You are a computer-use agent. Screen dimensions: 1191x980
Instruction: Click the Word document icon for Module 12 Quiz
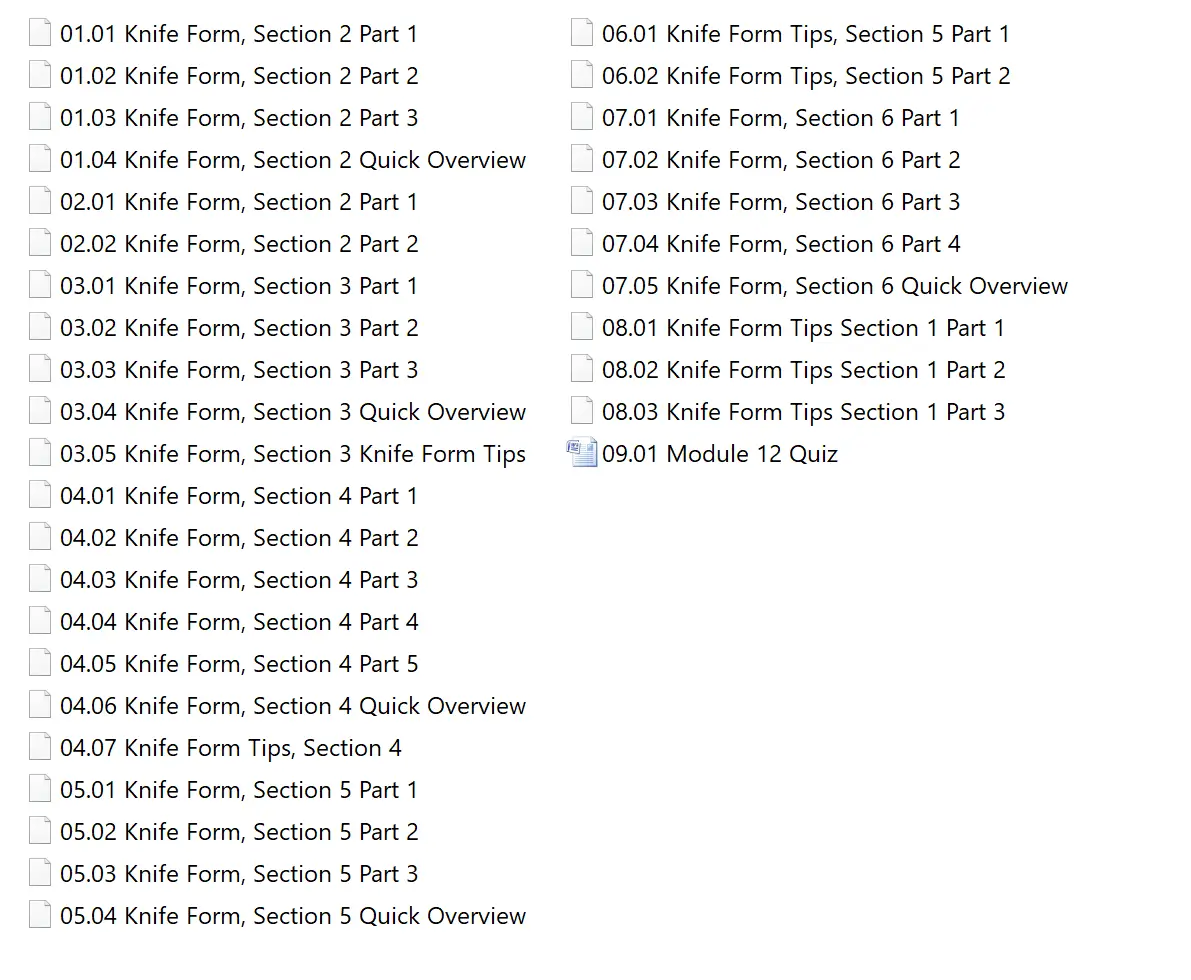click(582, 454)
